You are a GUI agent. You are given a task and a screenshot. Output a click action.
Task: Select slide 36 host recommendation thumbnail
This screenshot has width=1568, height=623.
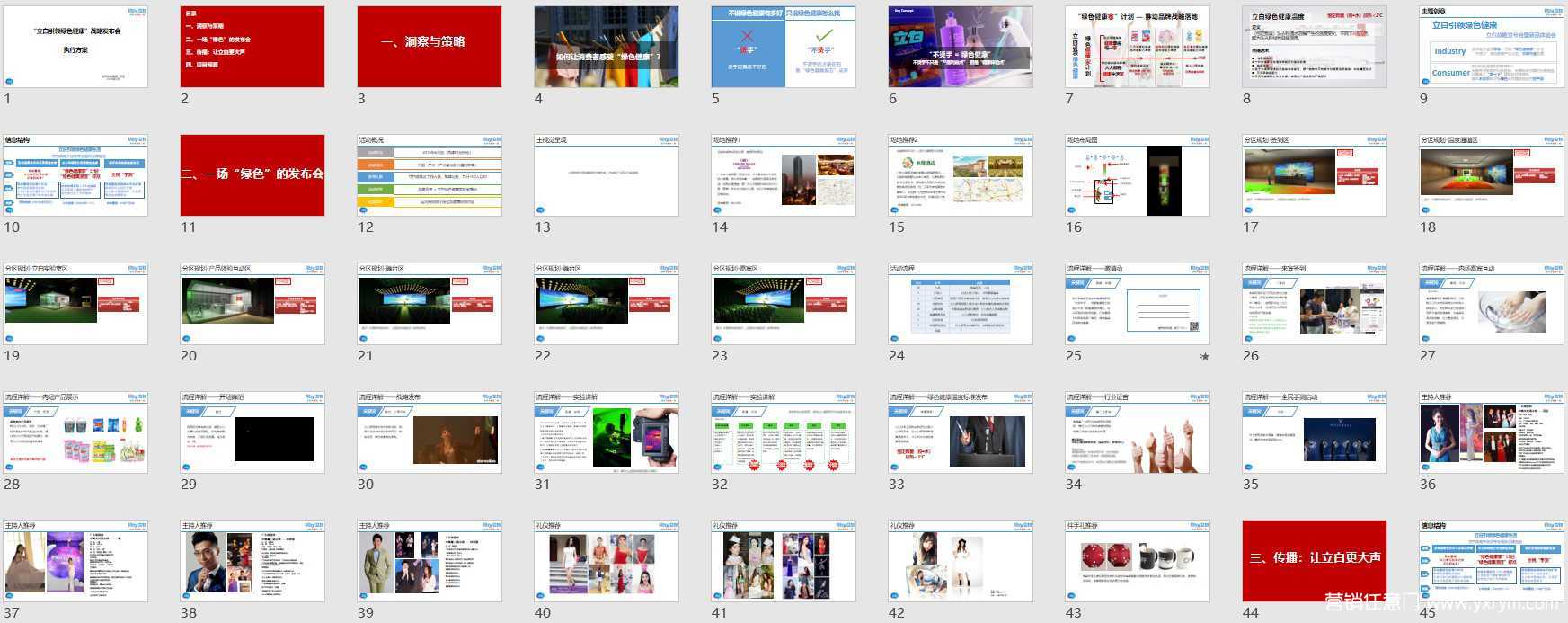point(1492,432)
